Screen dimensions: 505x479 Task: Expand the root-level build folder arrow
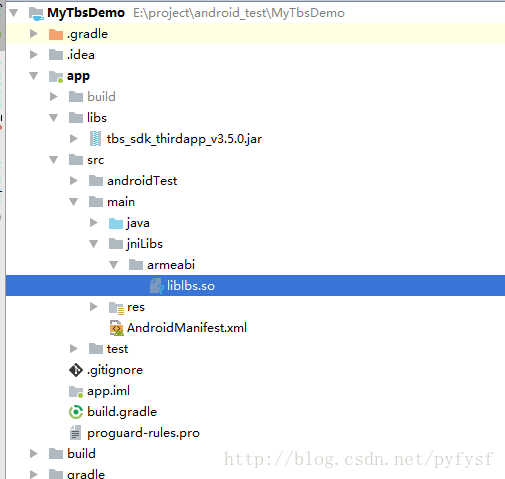pos(33,454)
